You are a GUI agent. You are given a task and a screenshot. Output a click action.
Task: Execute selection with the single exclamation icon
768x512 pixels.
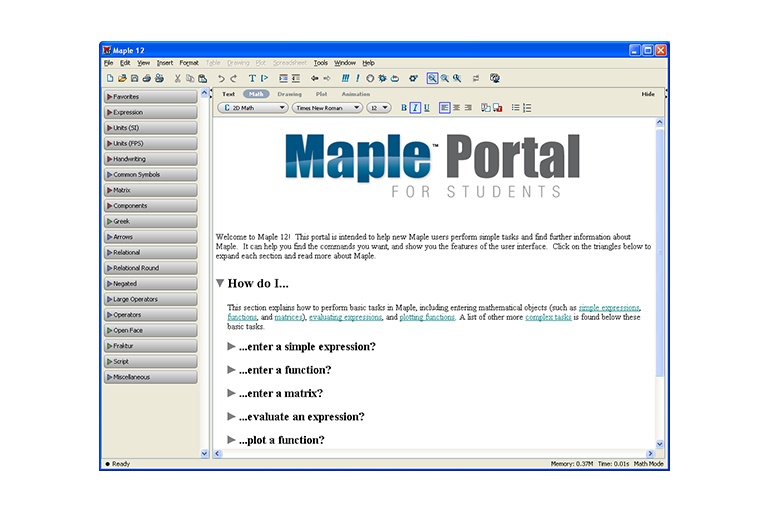click(x=358, y=78)
